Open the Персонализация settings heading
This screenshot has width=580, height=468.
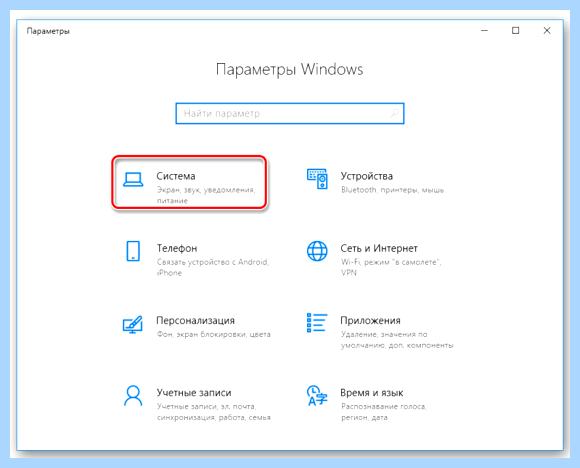(x=195, y=320)
